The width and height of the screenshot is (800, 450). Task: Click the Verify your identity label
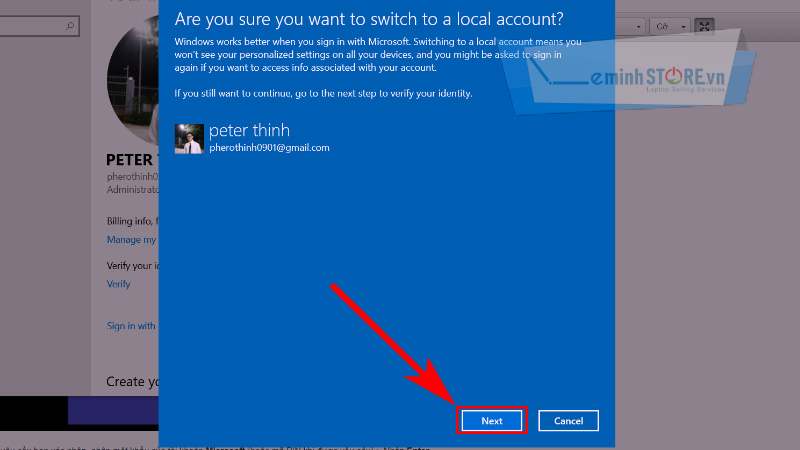click(x=131, y=266)
